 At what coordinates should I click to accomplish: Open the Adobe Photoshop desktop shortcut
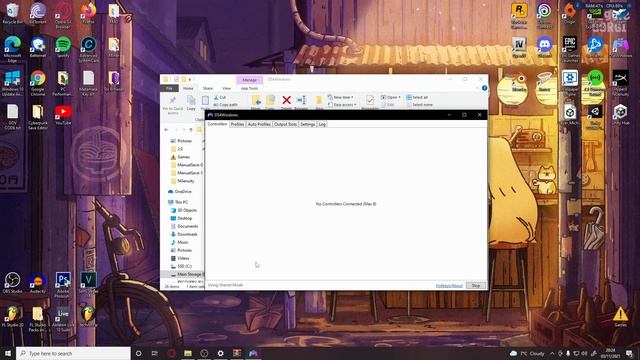tap(63, 284)
